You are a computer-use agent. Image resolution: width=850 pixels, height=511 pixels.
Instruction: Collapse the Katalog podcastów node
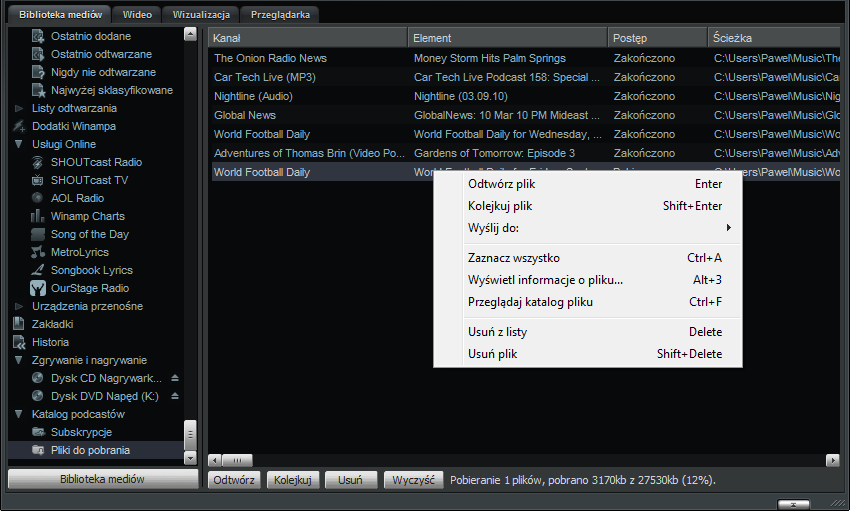pos(19,414)
